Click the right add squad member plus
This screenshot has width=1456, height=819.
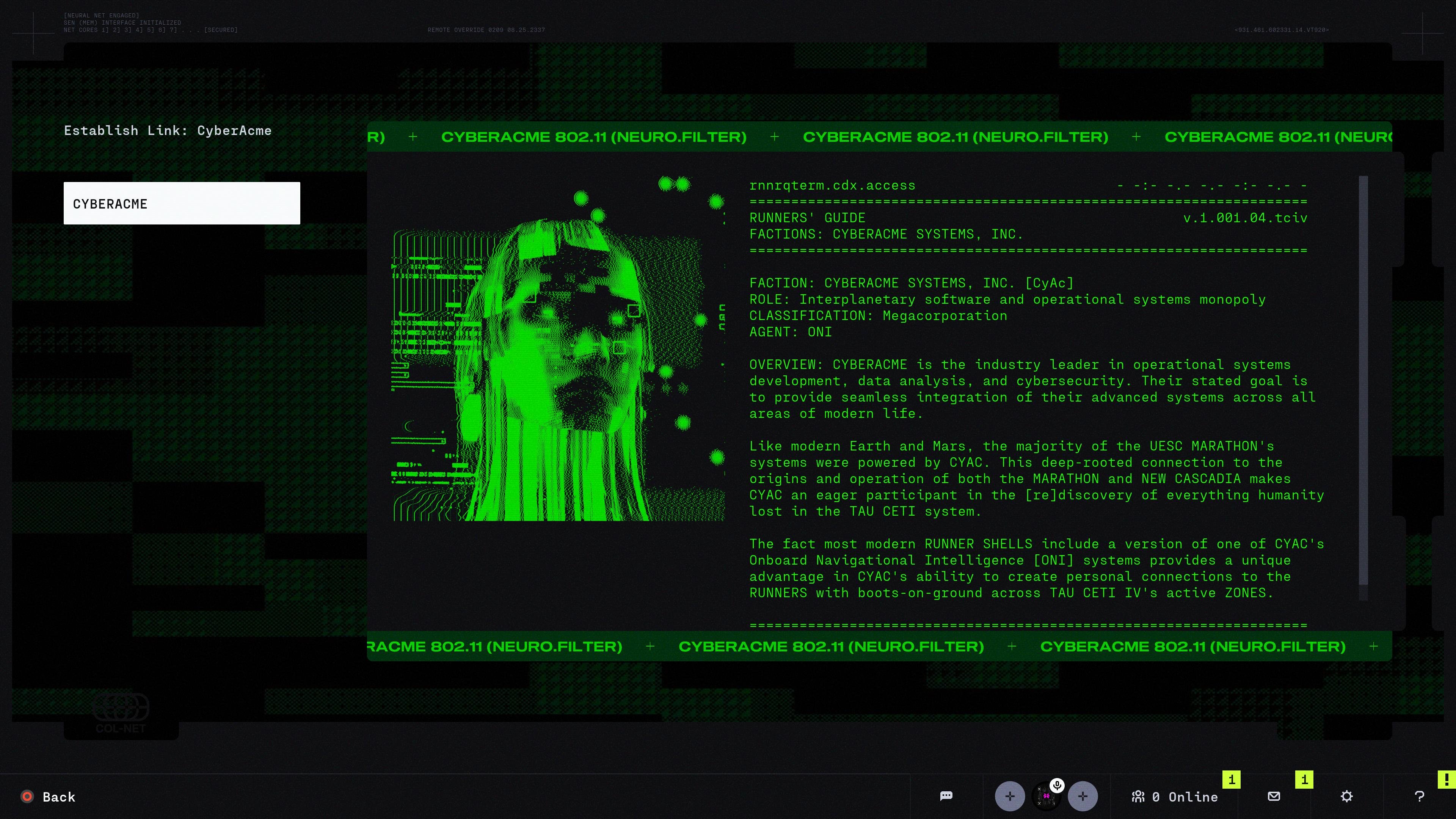[1083, 796]
